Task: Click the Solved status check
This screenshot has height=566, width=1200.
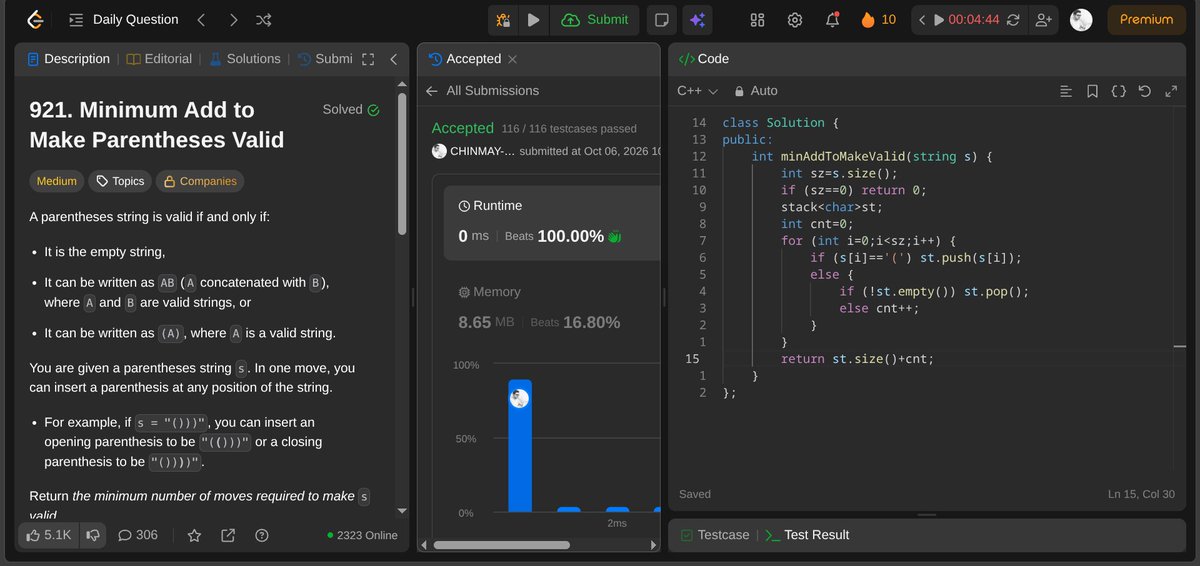Action: pyautogui.click(x=351, y=110)
